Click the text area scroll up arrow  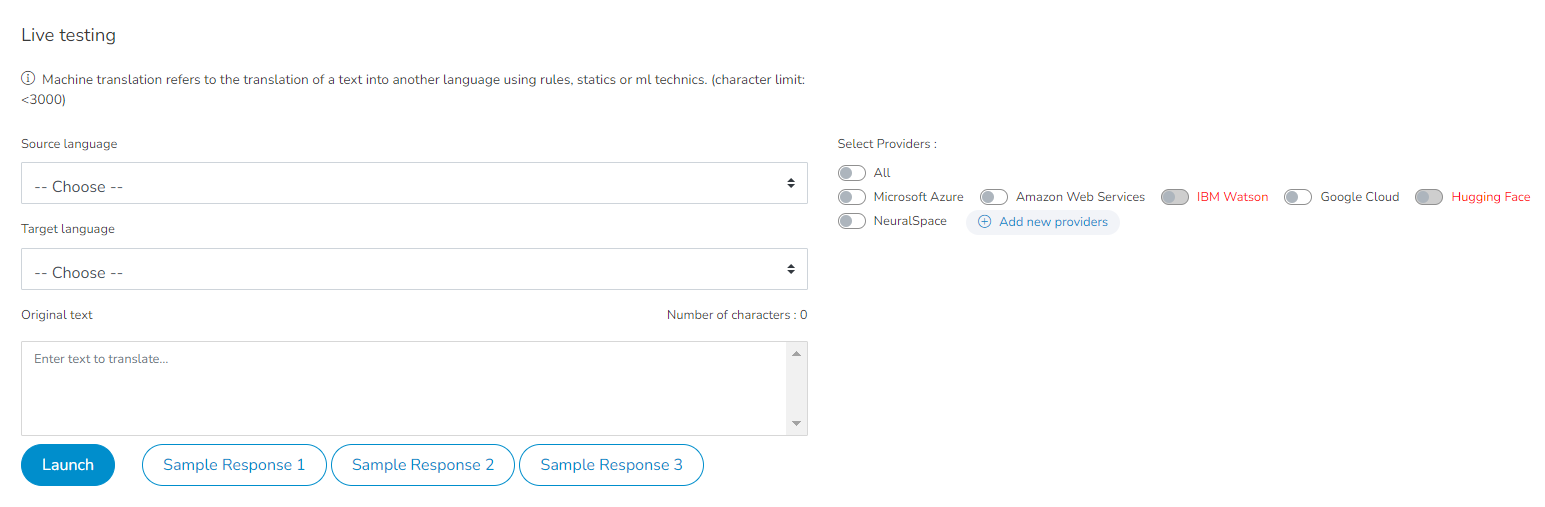pos(796,354)
